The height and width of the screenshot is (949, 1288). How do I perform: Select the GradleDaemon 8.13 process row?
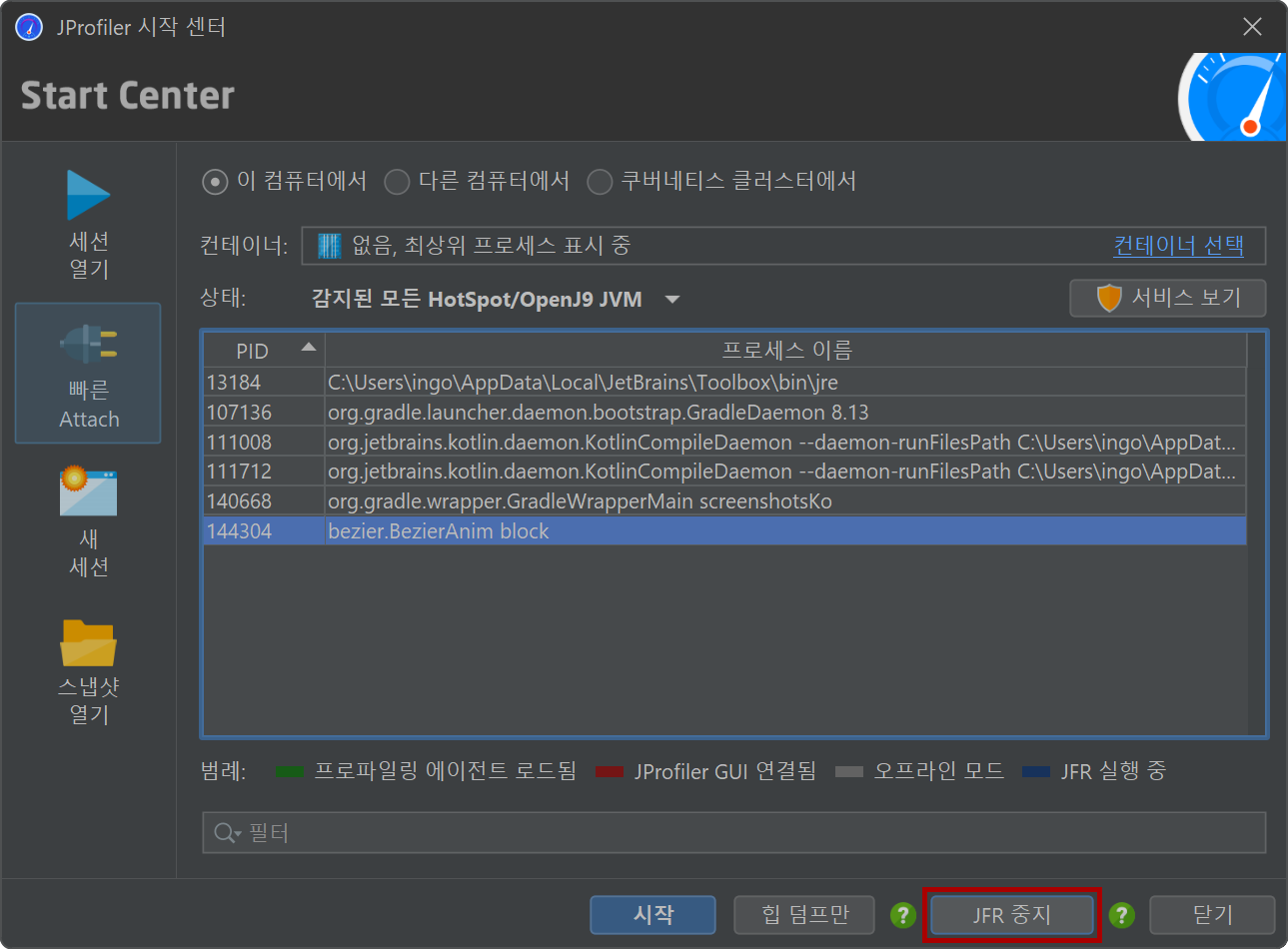(x=724, y=413)
